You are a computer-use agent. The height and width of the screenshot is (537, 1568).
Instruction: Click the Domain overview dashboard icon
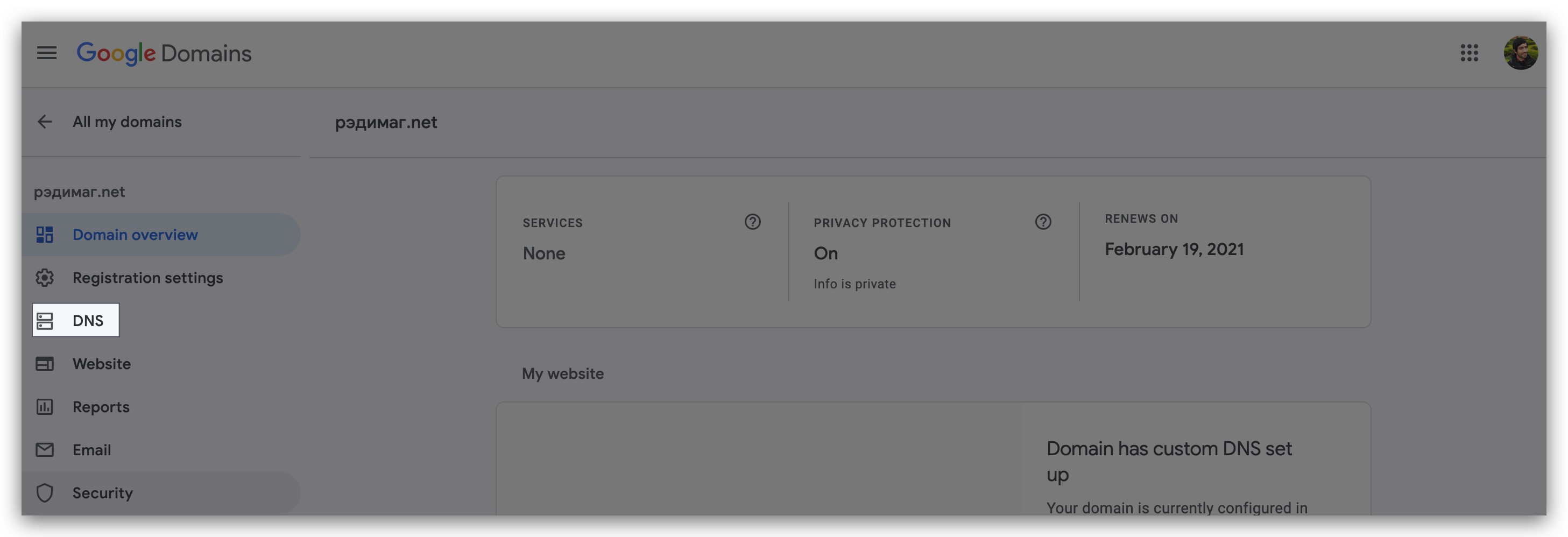(45, 235)
